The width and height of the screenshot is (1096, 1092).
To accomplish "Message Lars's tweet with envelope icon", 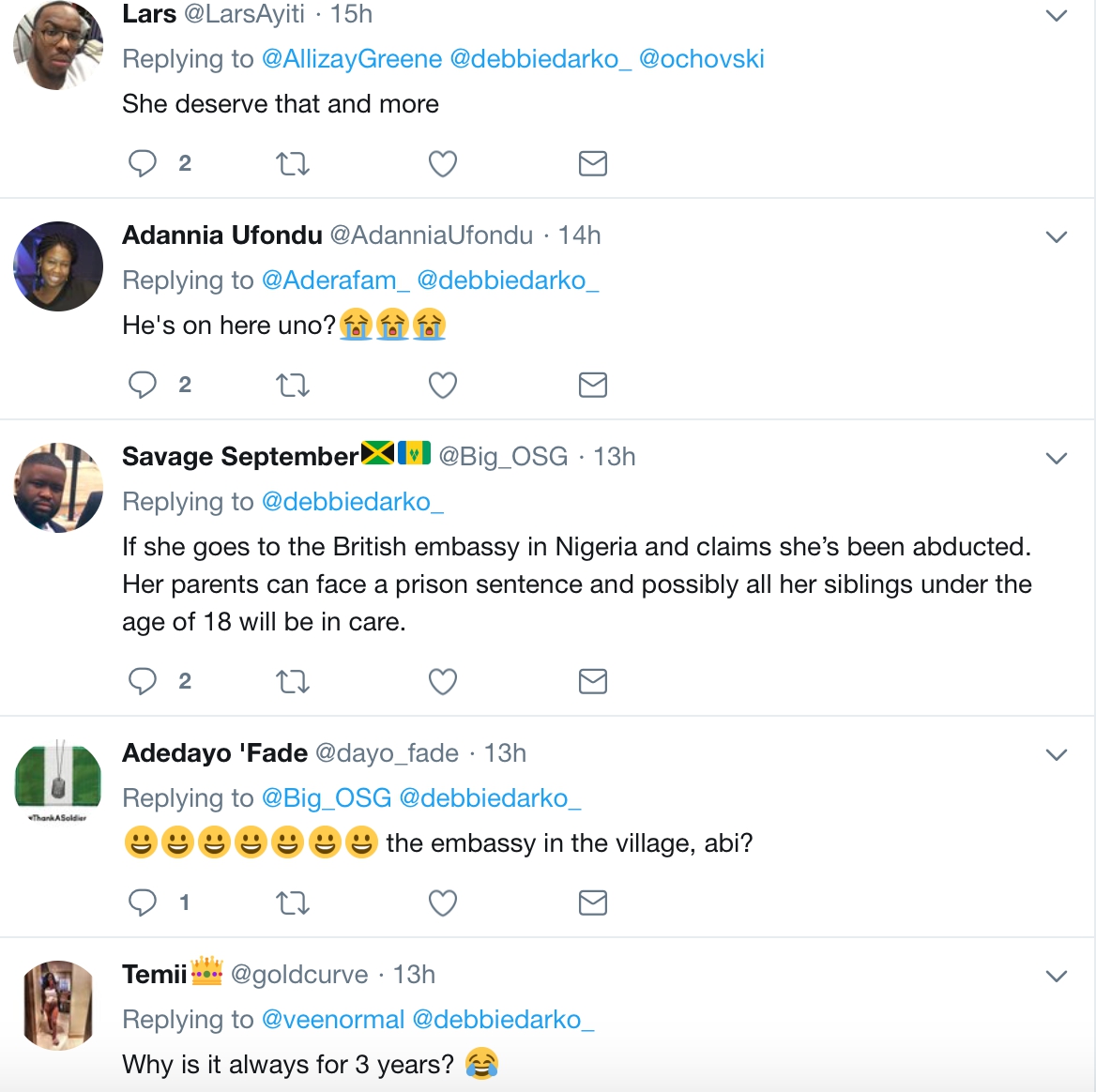I will [x=593, y=163].
